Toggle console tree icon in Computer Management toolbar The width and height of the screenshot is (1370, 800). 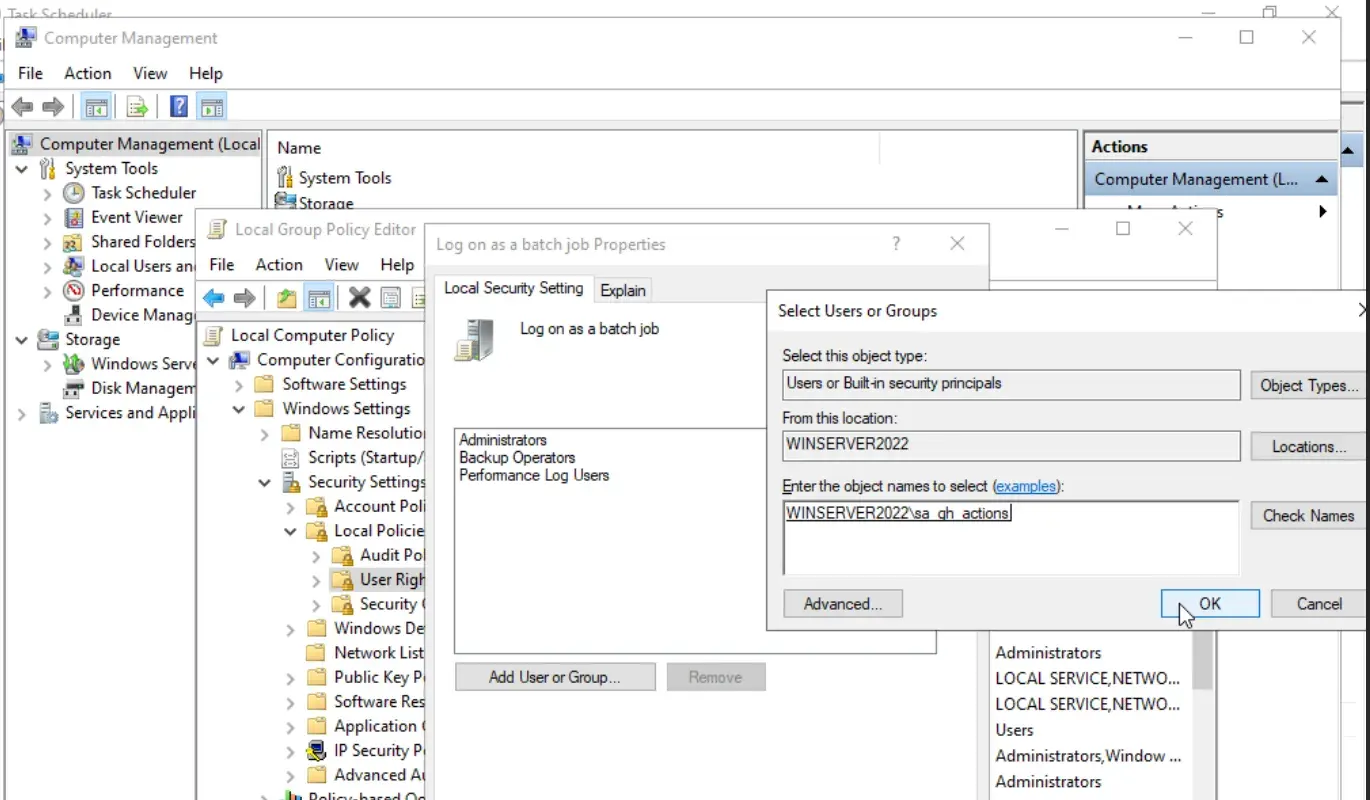tap(96, 107)
